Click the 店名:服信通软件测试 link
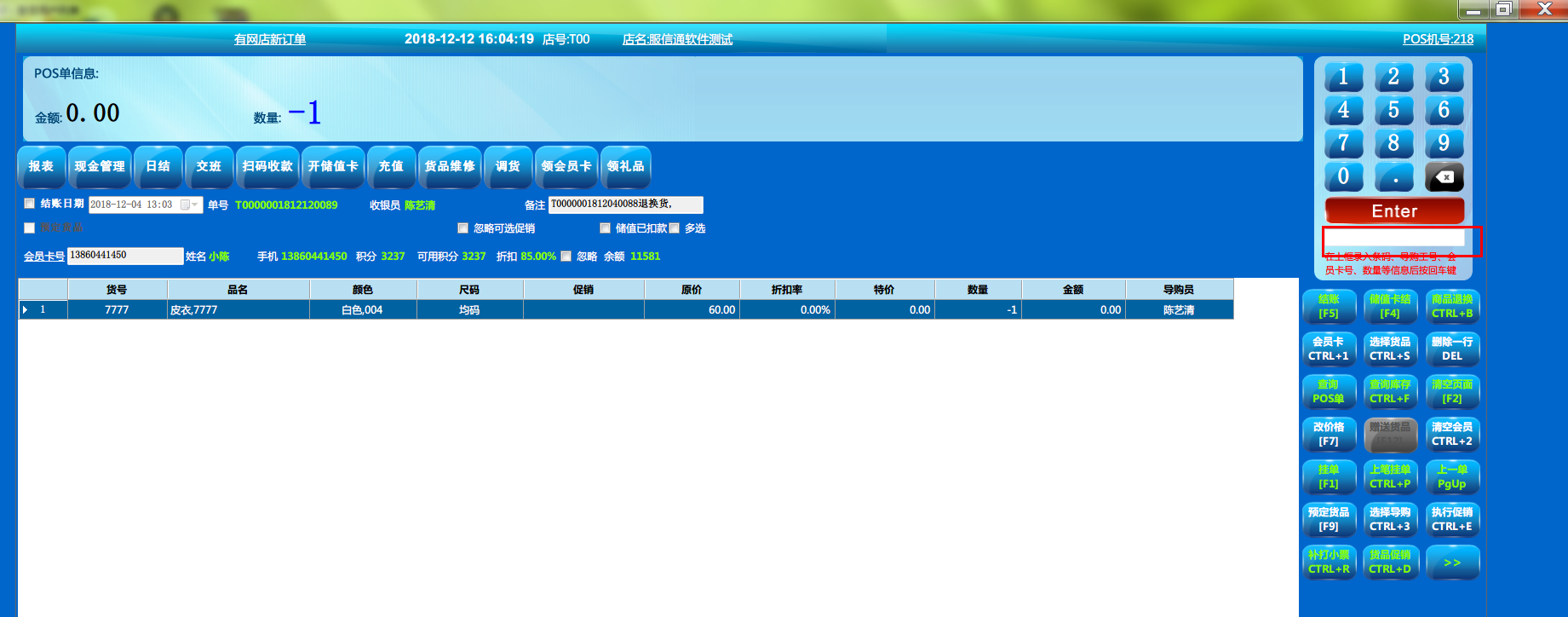This screenshot has width=1568, height=617. click(x=677, y=39)
